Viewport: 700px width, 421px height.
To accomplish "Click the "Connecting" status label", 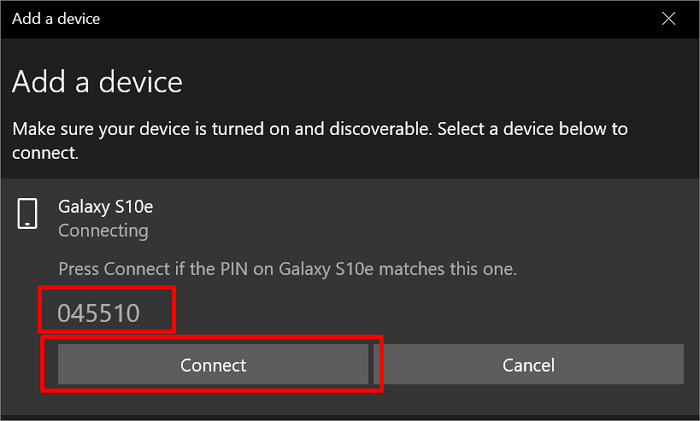I will [103, 230].
